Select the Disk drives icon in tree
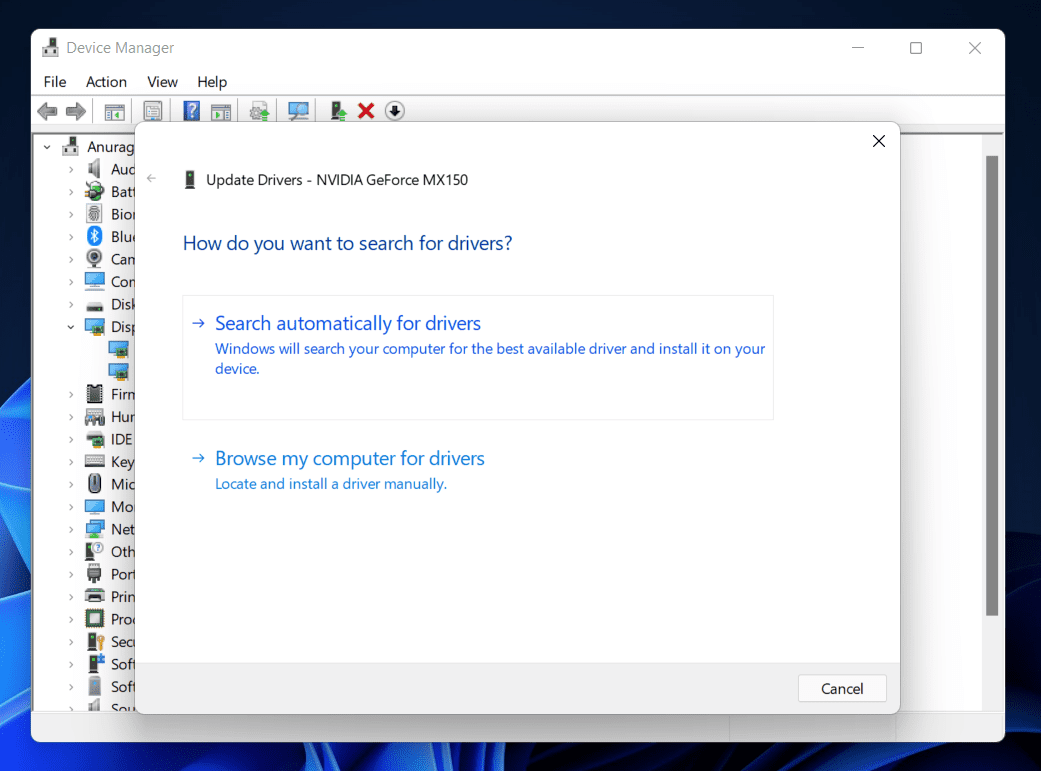The height and width of the screenshot is (771, 1041). 94,305
